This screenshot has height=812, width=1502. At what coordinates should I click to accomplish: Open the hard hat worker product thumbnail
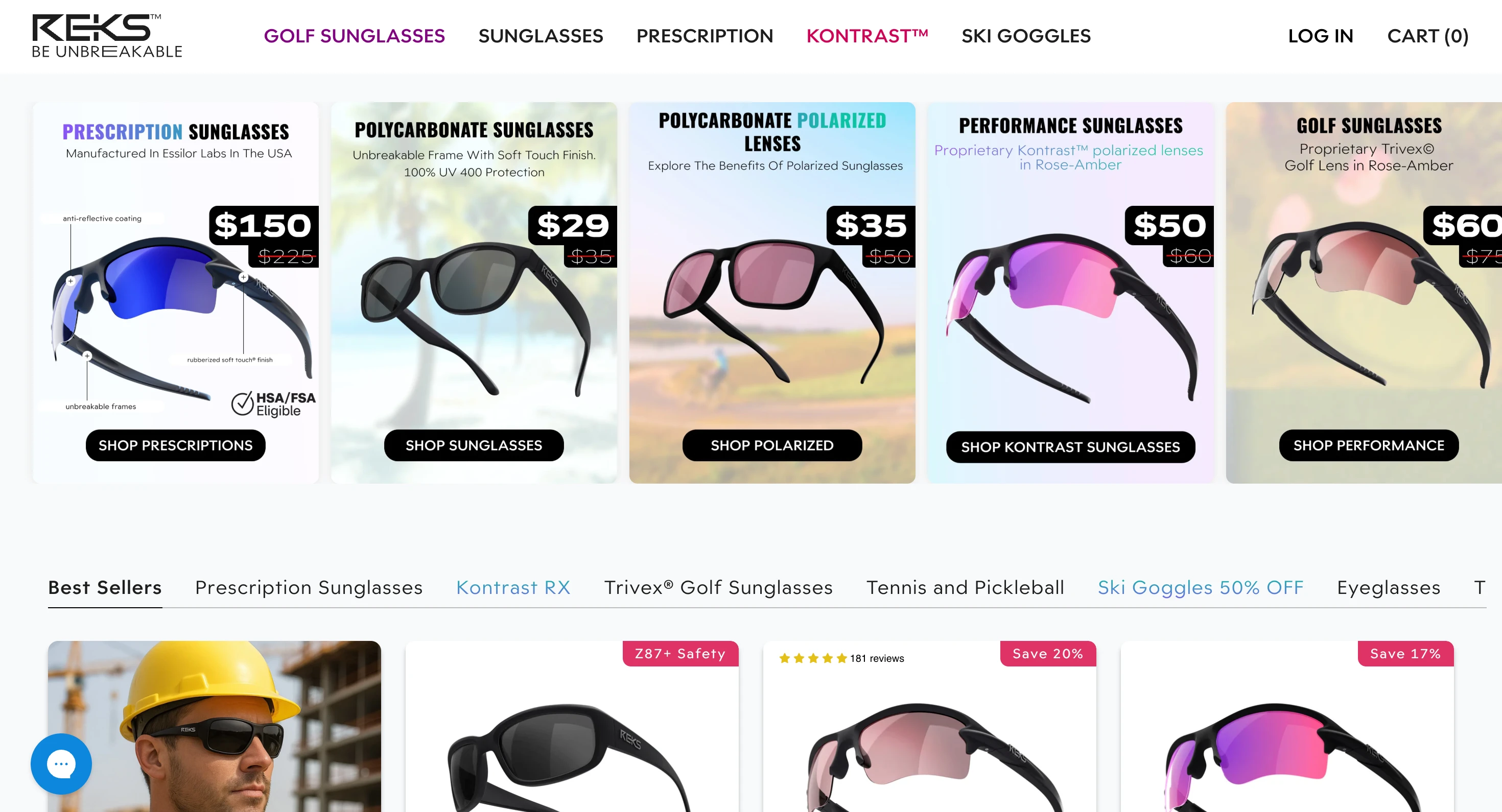coord(215,726)
